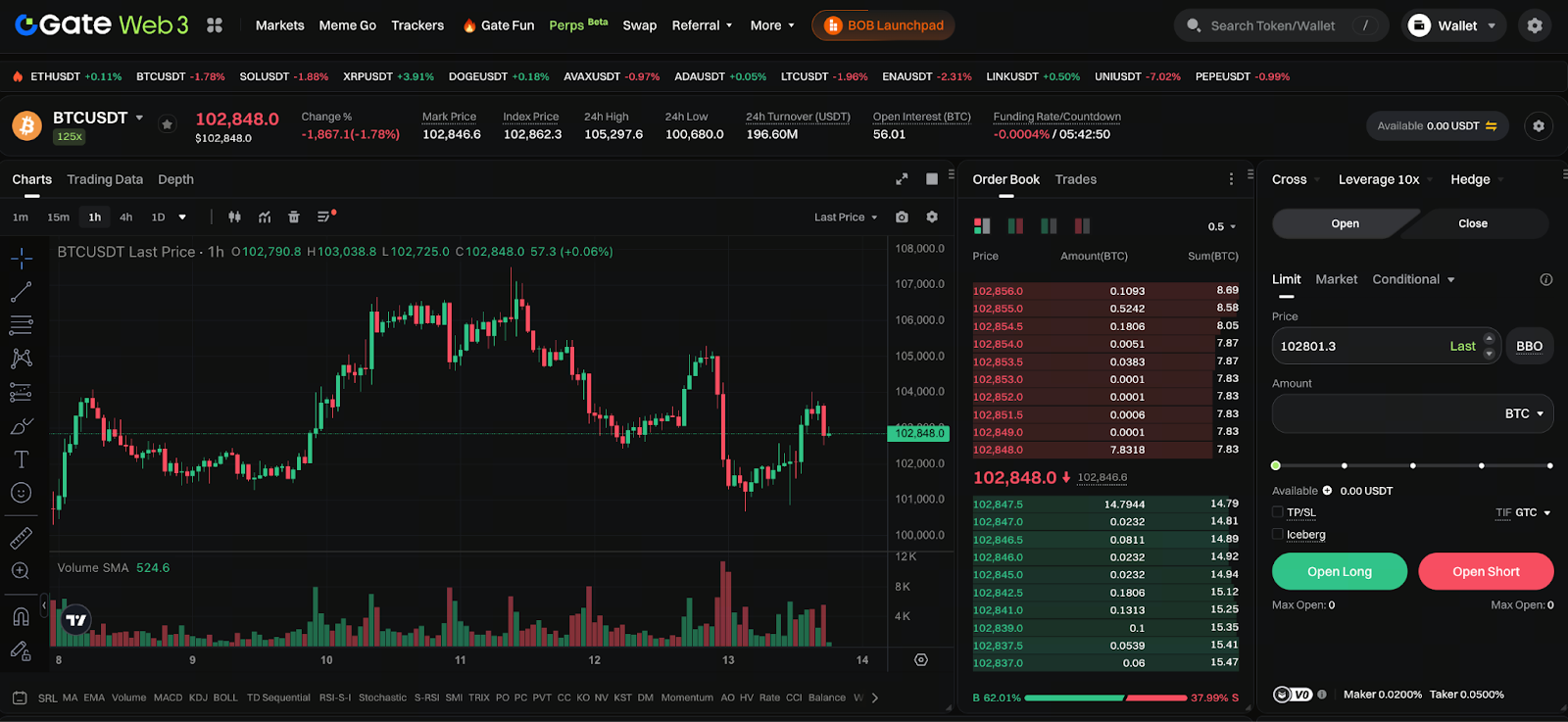Expand the chart to fullscreen
The image size is (1568, 722).
(x=902, y=179)
